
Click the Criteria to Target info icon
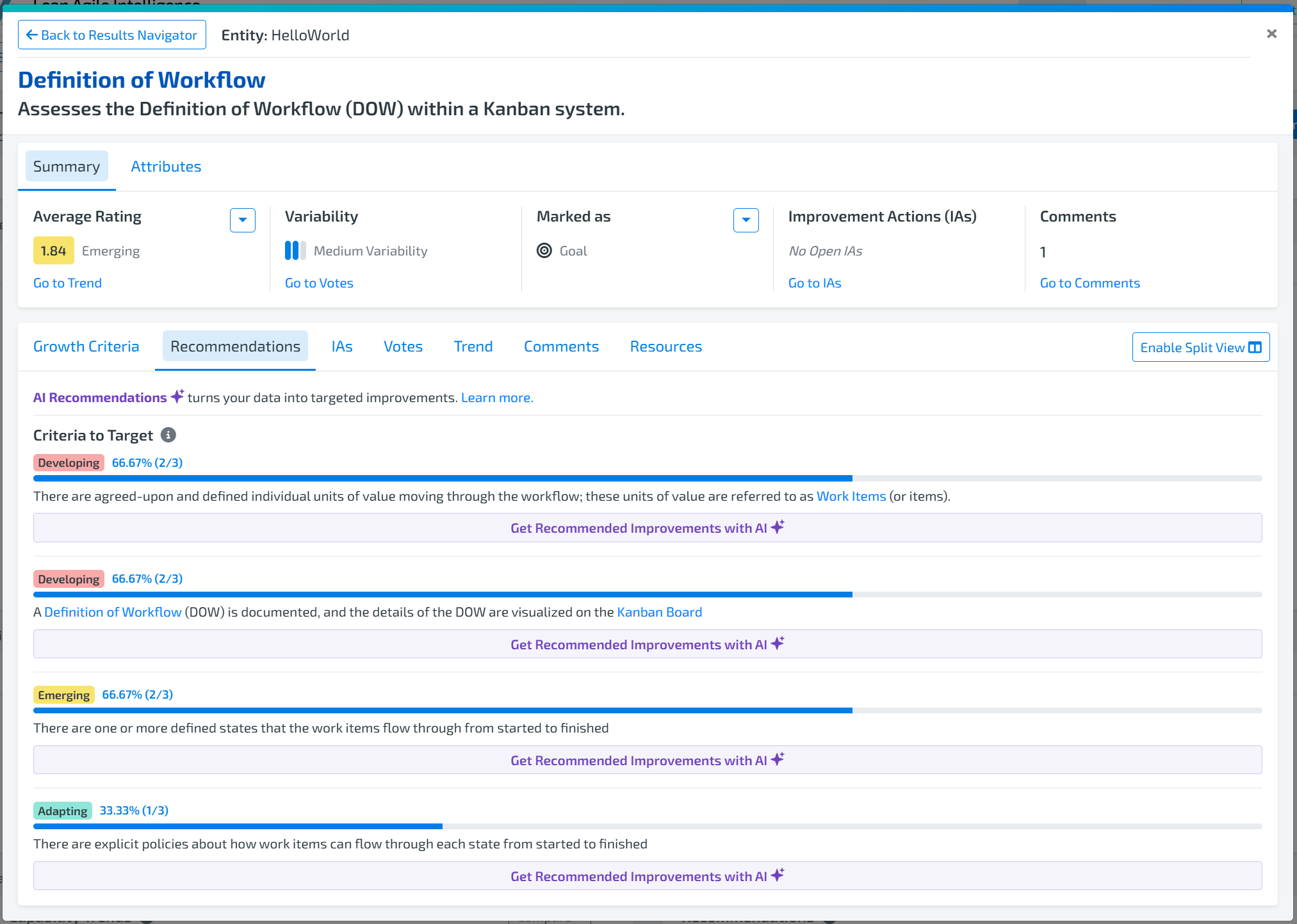pos(168,435)
